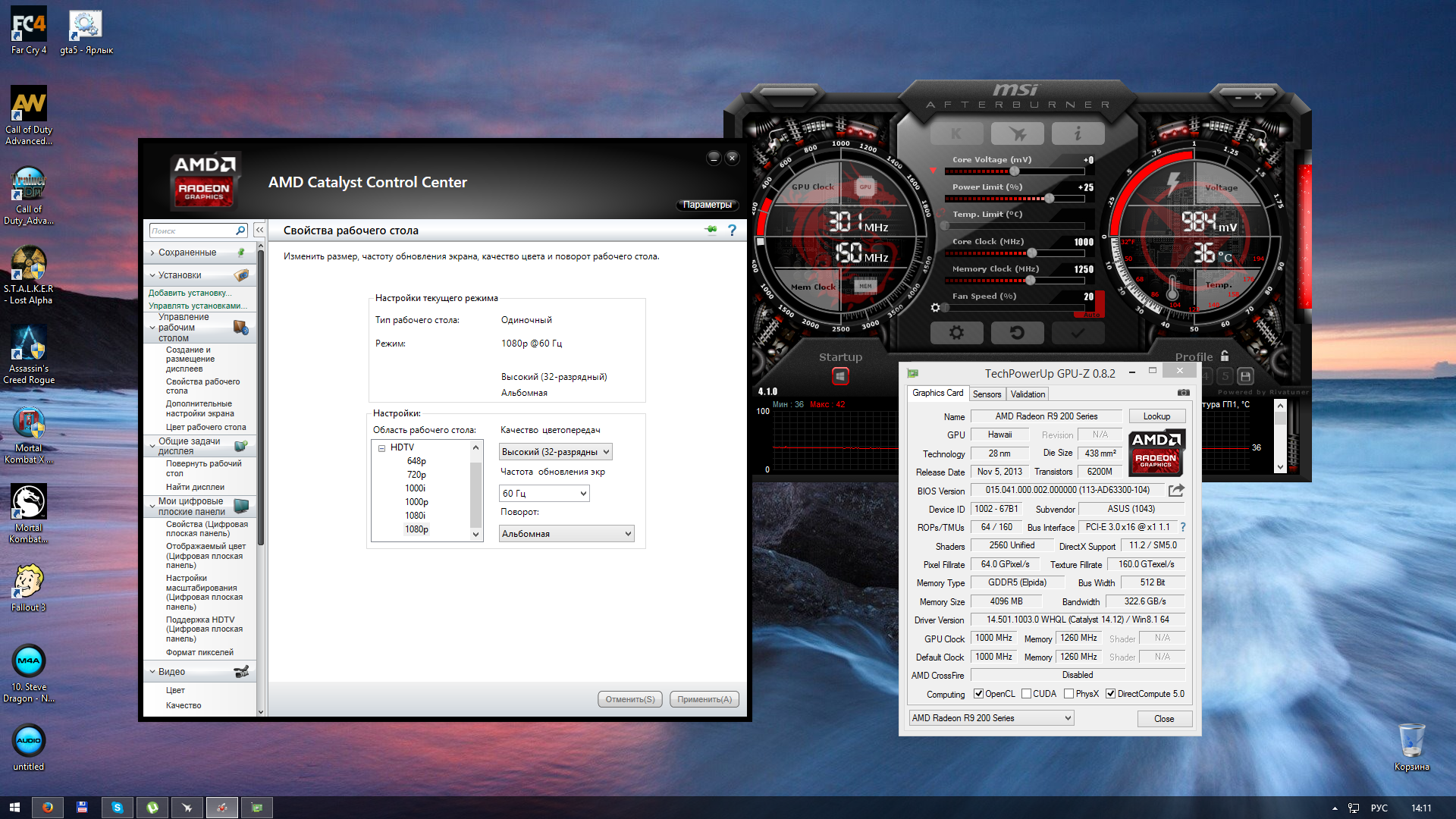Screen dimensions: 1456x819
Task: Click GPU-Z screenshot camera icon
Action: click(x=1183, y=393)
